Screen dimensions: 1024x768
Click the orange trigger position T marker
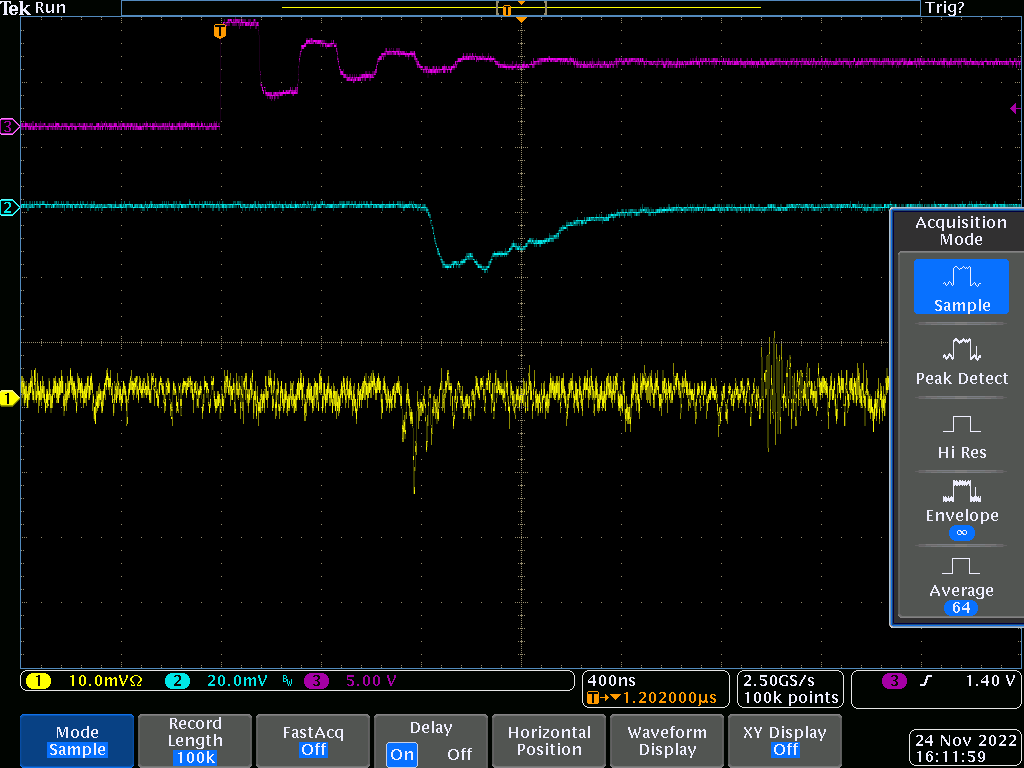220,31
